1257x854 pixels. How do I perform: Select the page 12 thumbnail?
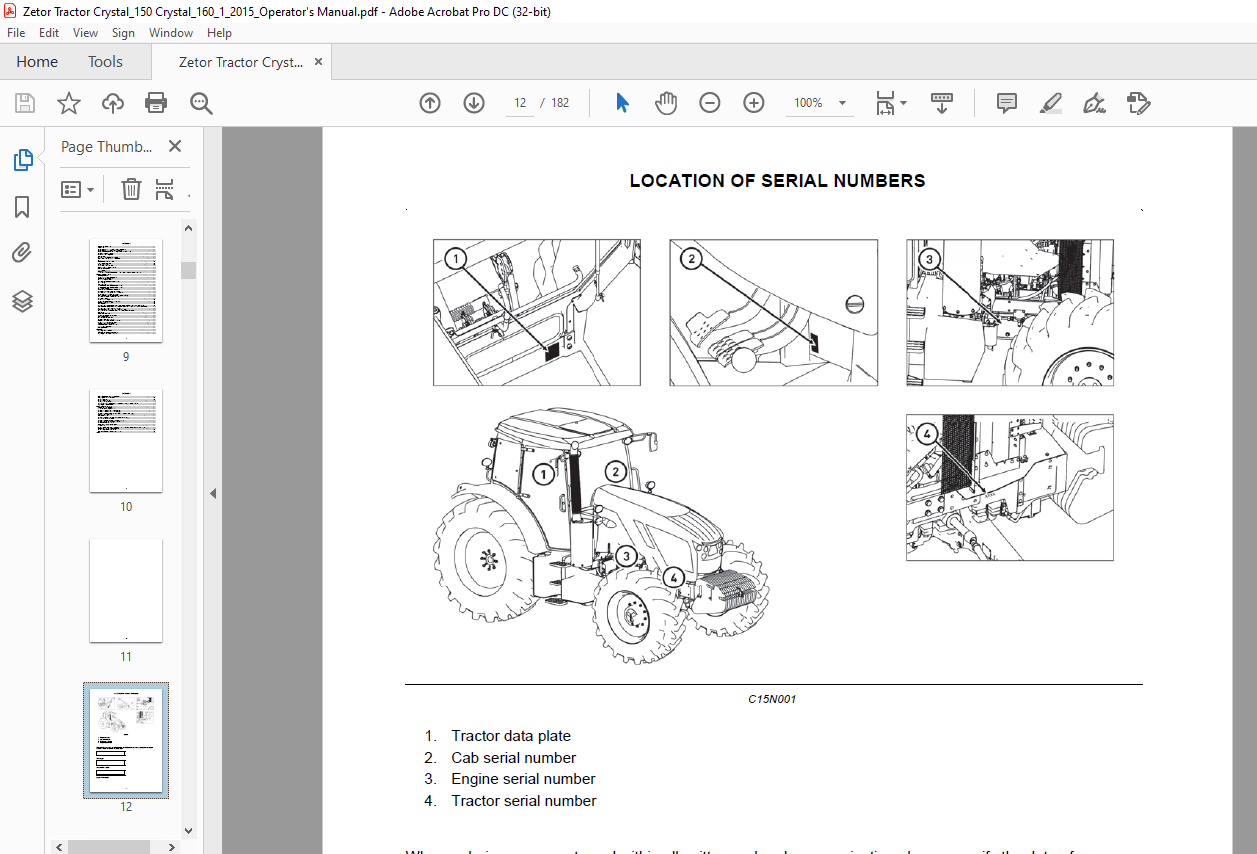(126, 741)
